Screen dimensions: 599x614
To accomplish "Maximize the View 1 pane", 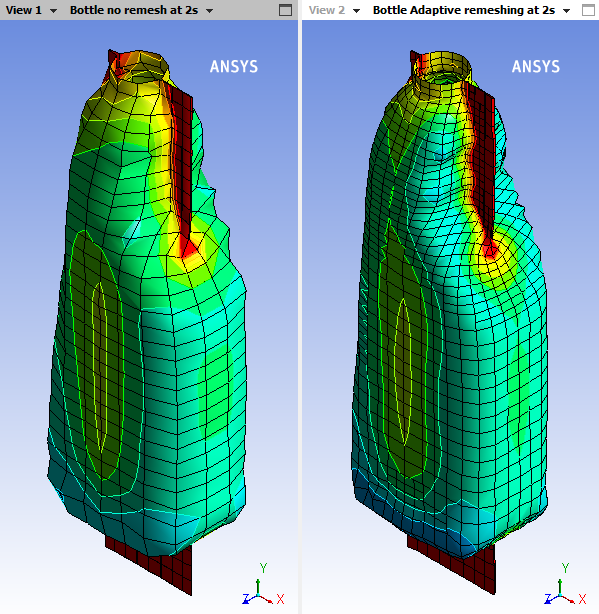I will 285,10.
